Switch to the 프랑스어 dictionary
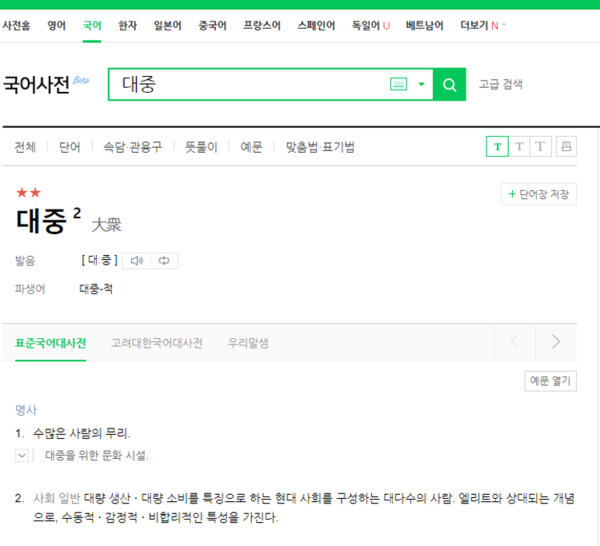This screenshot has width=600, height=546. (262, 26)
